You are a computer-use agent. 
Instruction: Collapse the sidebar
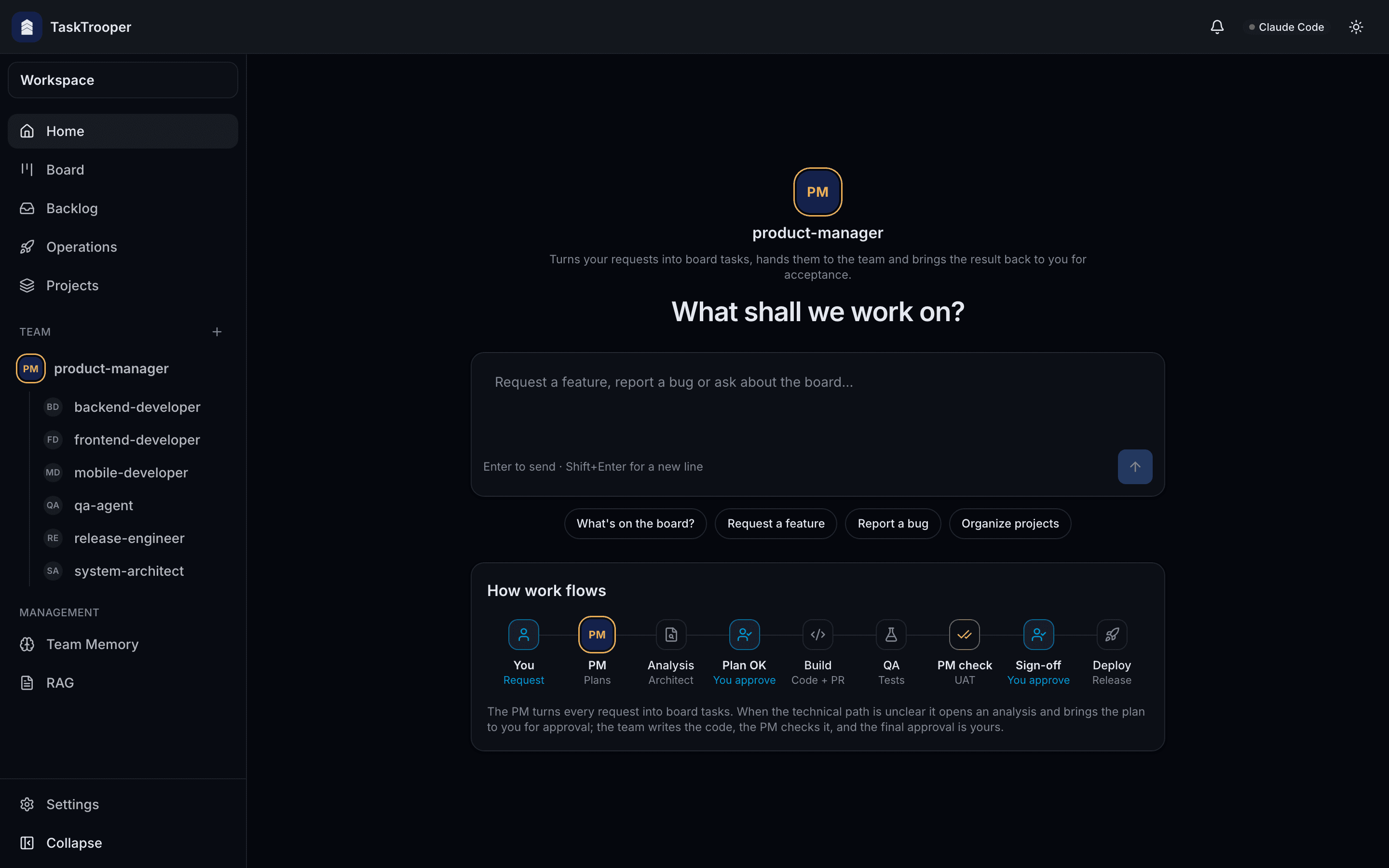tap(123, 843)
